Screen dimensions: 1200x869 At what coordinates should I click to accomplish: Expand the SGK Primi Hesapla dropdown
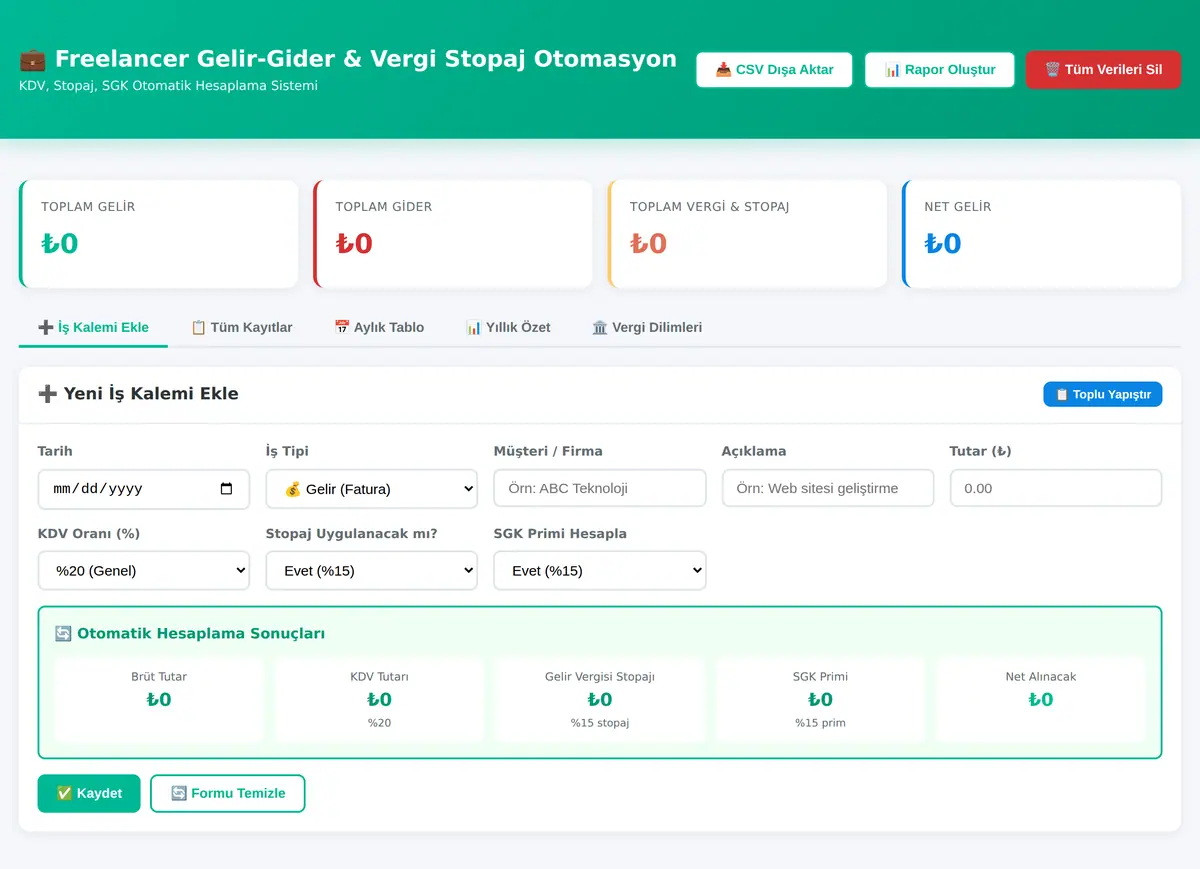tap(600, 571)
